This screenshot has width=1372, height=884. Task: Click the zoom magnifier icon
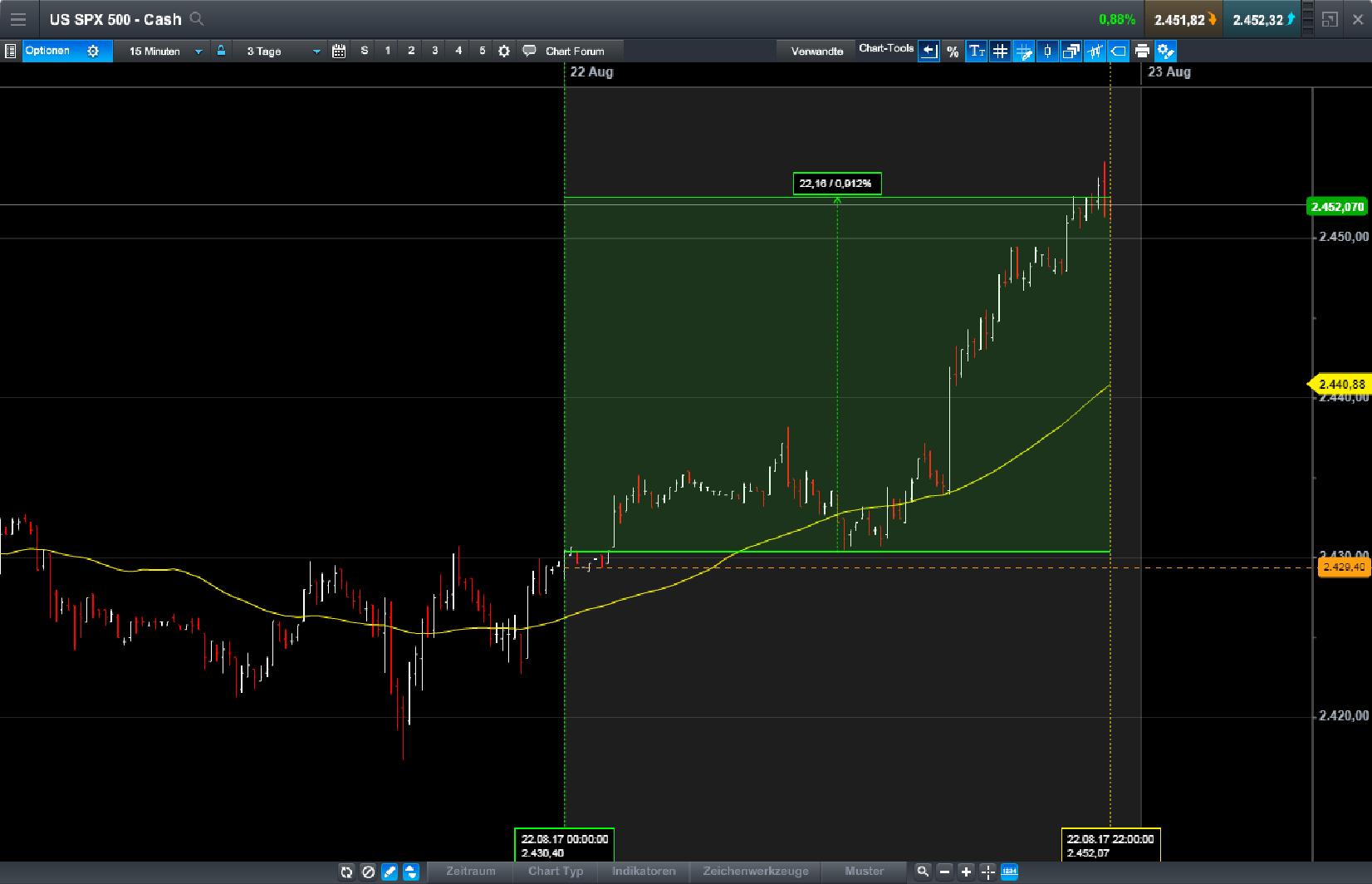(923, 872)
